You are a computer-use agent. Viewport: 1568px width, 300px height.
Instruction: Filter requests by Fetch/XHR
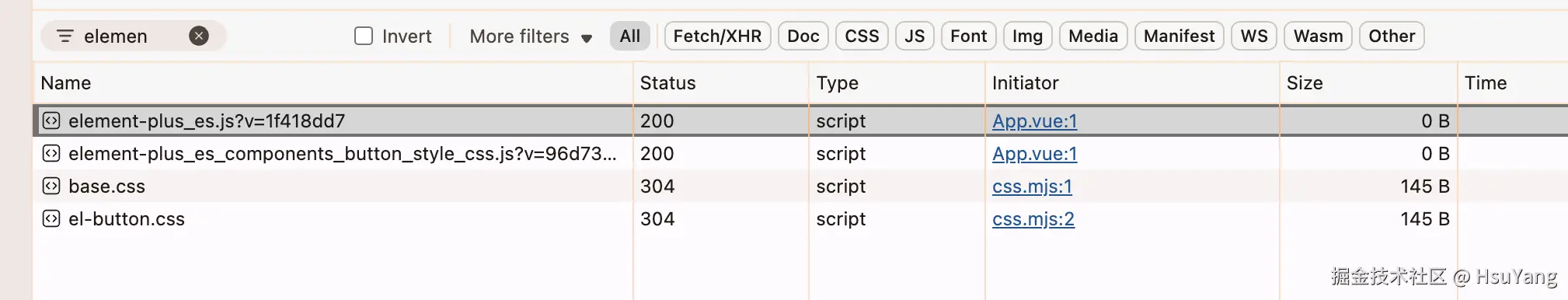click(717, 36)
